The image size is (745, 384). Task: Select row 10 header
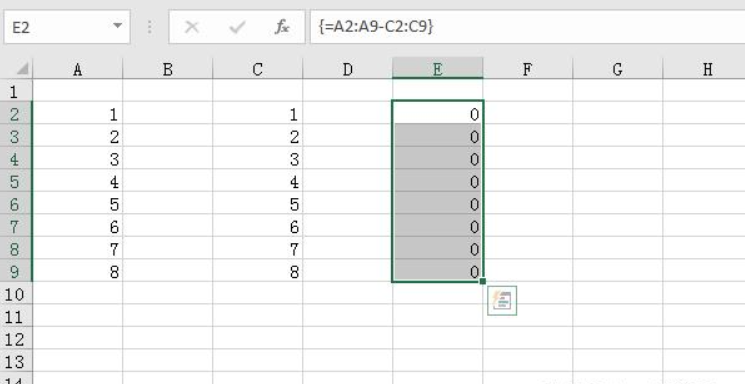coord(16,295)
